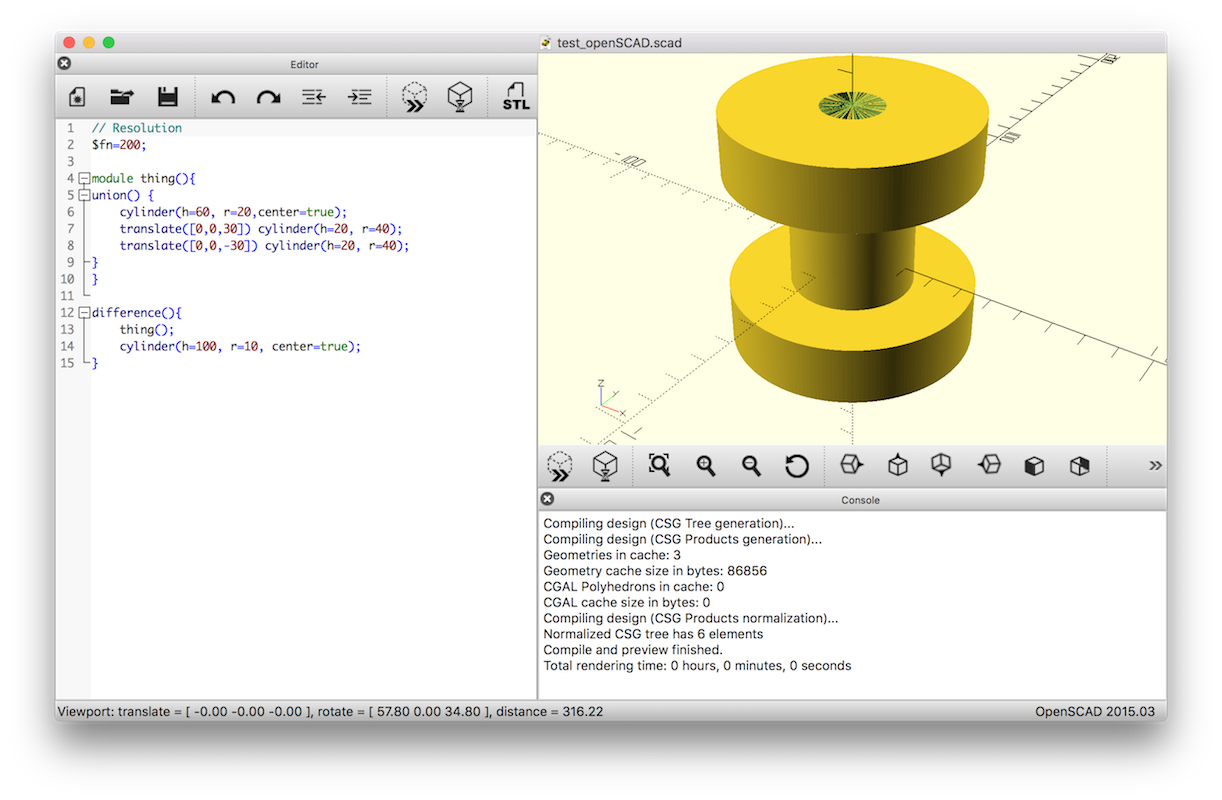Run Preview from the editor toolbar
The image size is (1222, 800).
tap(414, 97)
